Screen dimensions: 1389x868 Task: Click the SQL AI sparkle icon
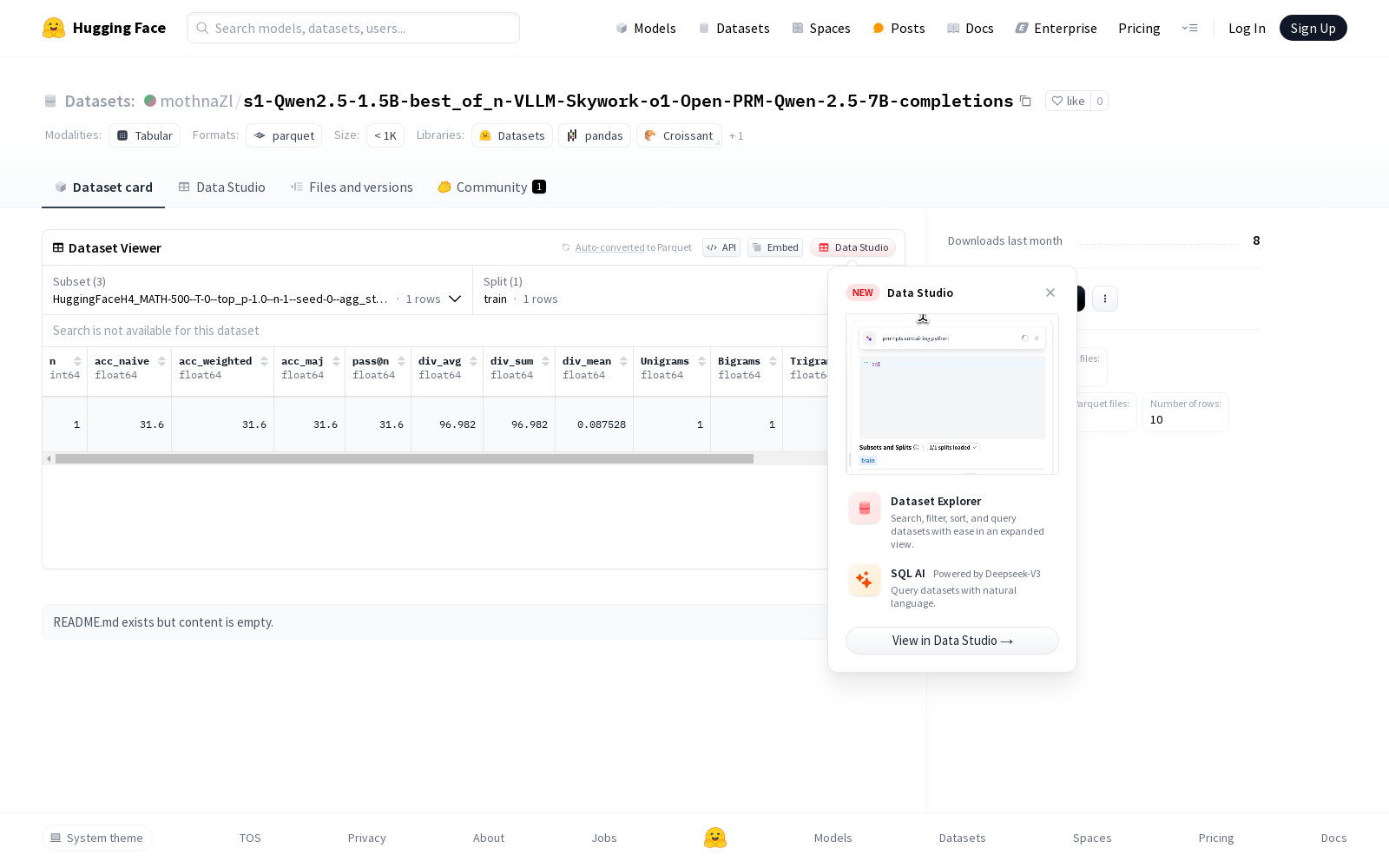[x=865, y=581]
